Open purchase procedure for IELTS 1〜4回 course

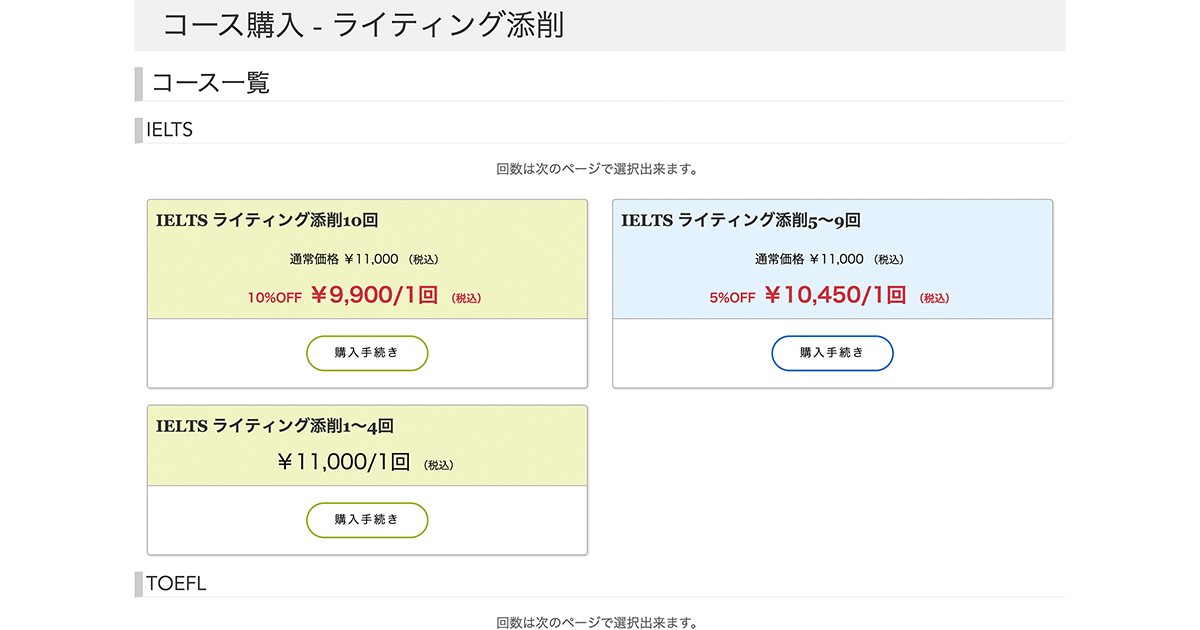coord(367,520)
